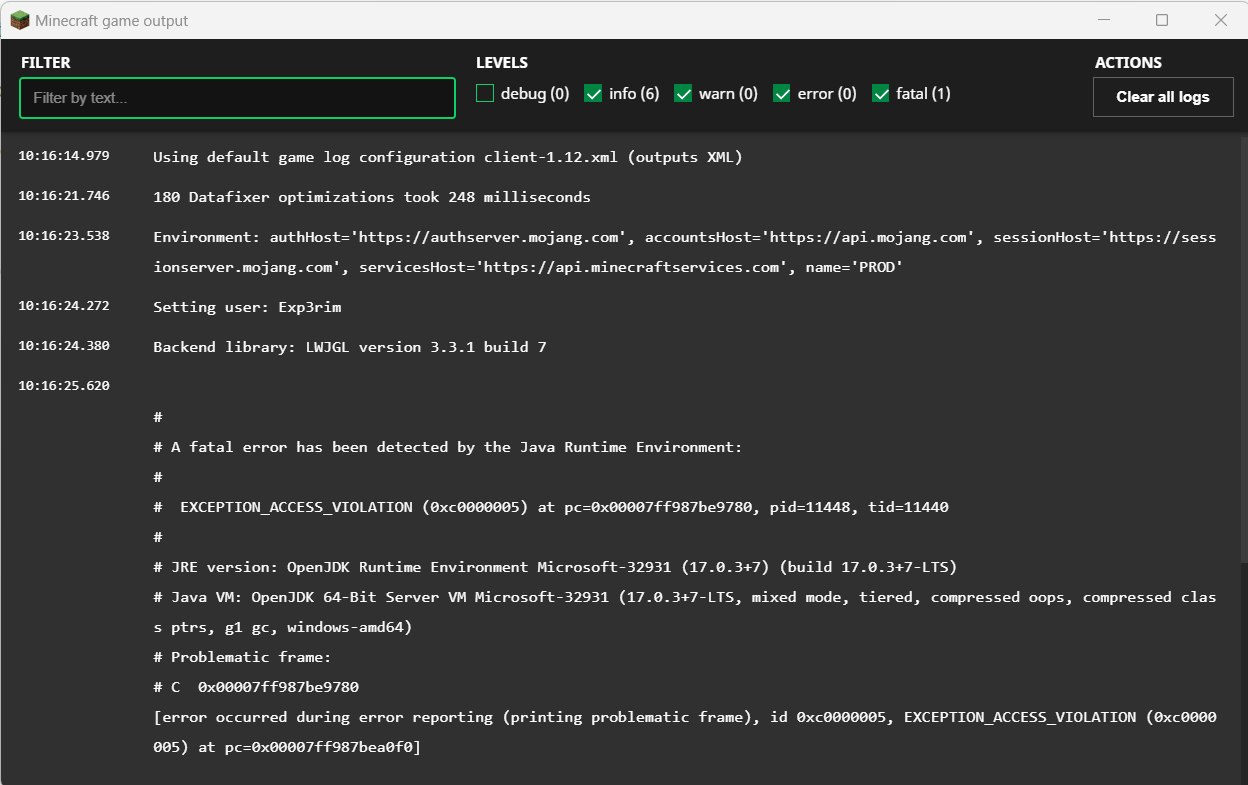Image resolution: width=1248 pixels, height=785 pixels.
Task: Click the 180 Datafixer optimizations log line
Action: 371,197
